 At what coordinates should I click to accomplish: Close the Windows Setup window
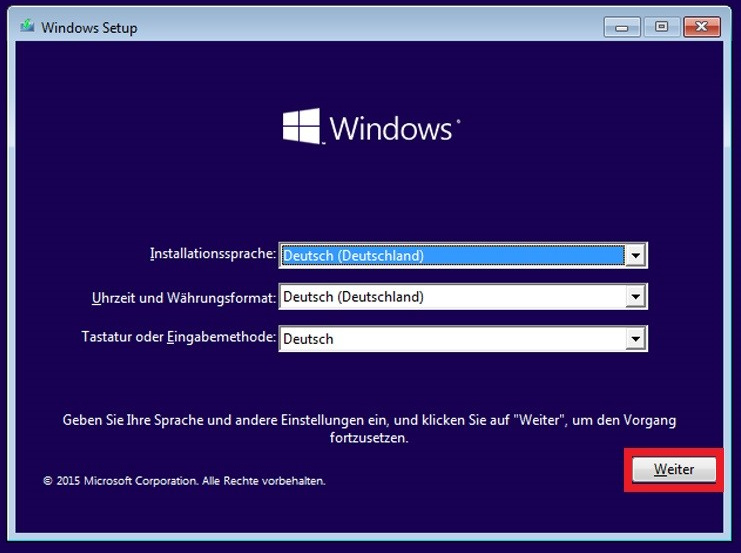pyautogui.click(x=702, y=27)
